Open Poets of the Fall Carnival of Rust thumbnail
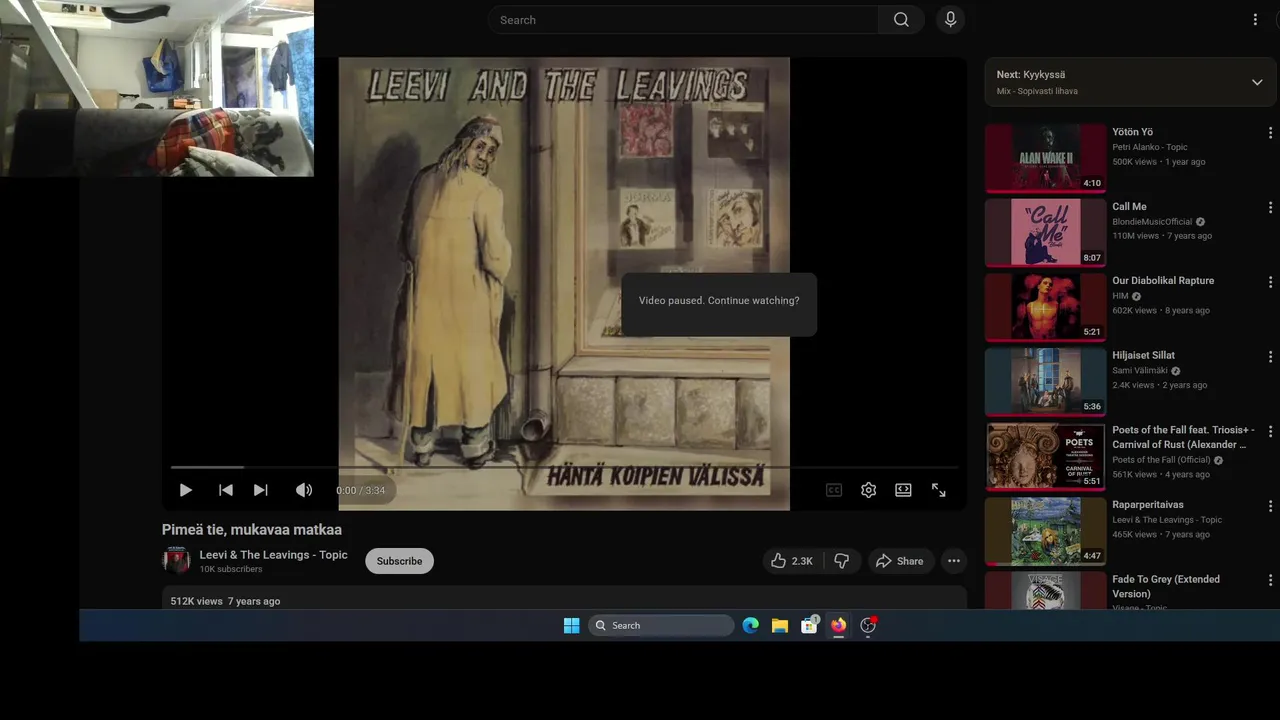The height and width of the screenshot is (720, 1280). point(1045,456)
